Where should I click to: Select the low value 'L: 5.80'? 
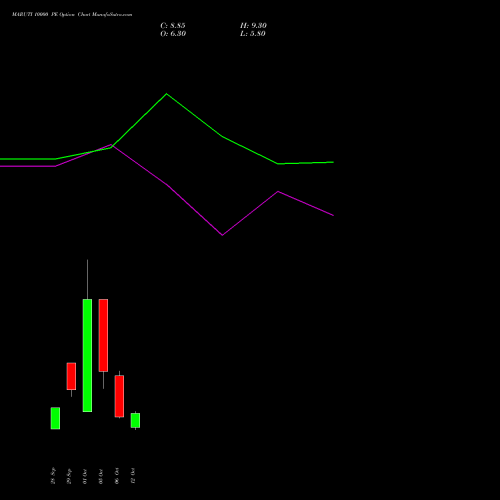pyautogui.click(x=253, y=34)
